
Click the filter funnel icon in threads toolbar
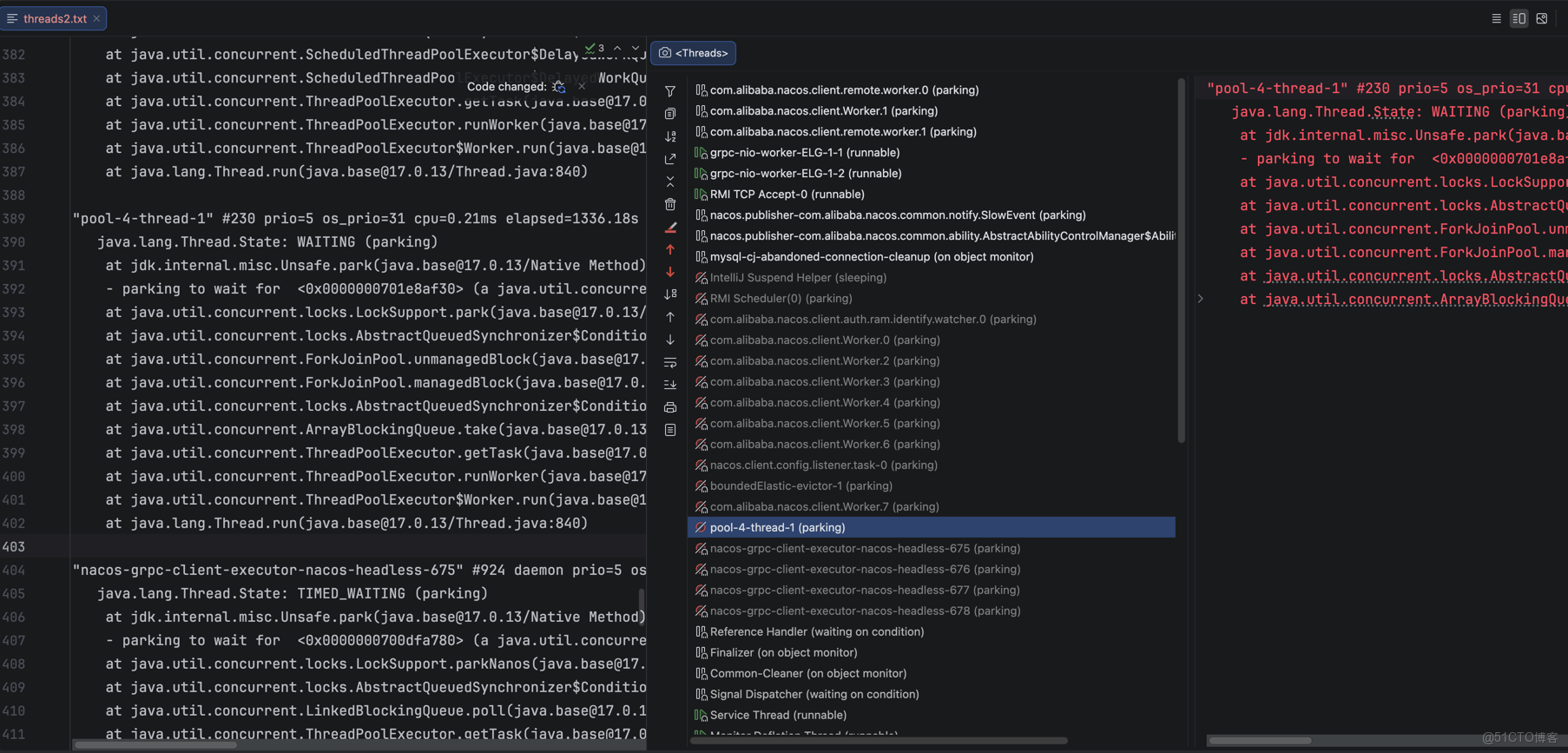point(670,91)
